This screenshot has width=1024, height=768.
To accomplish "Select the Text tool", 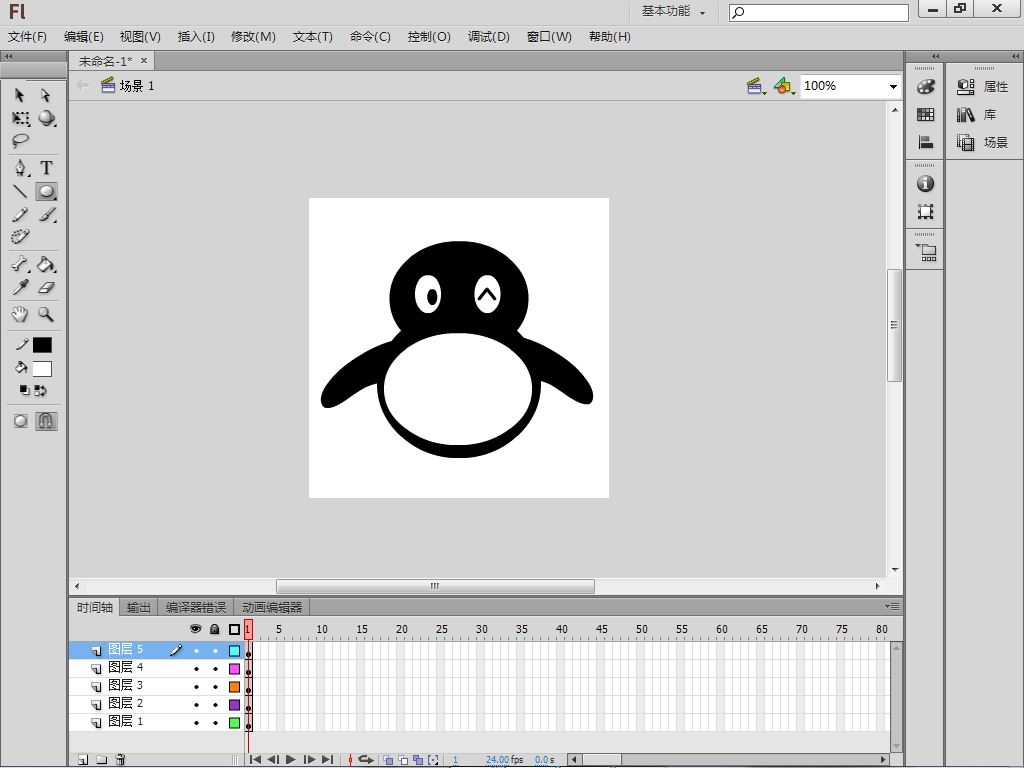I will (x=46, y=168).
